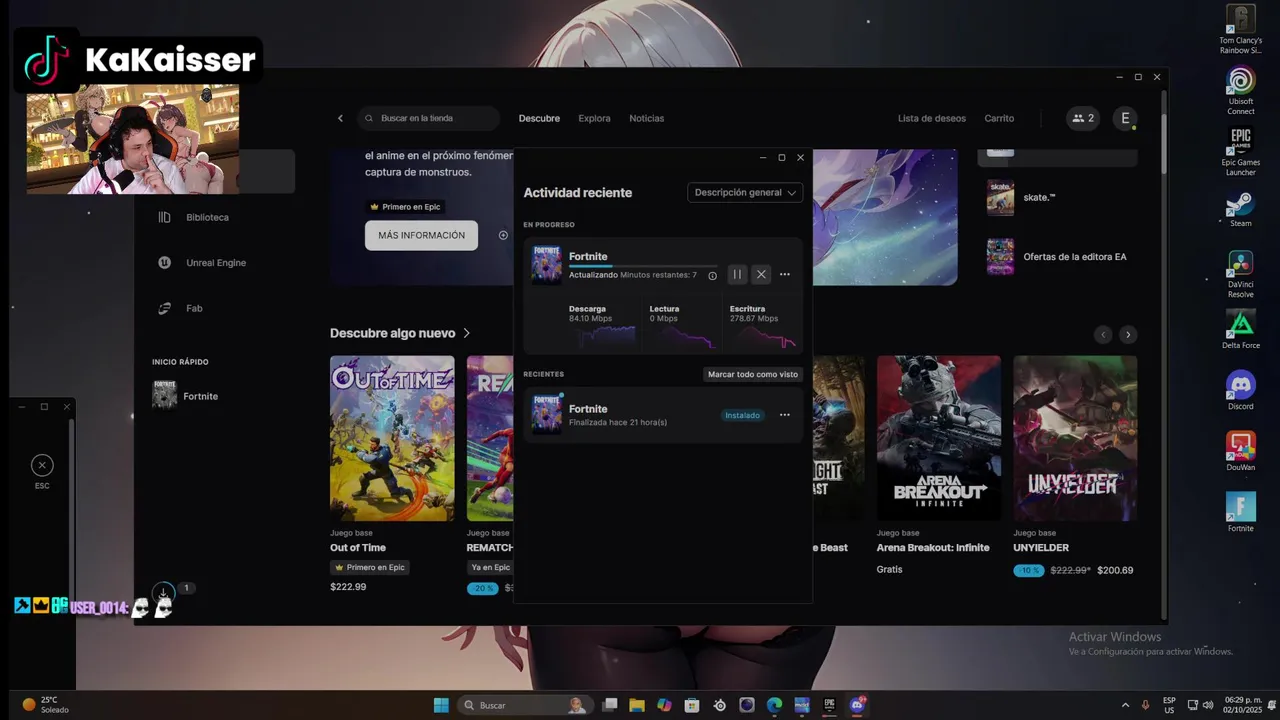1280x720 pixels.
Task: Open downloads icon in launcher sidebar
Action: tap(163, 593)
